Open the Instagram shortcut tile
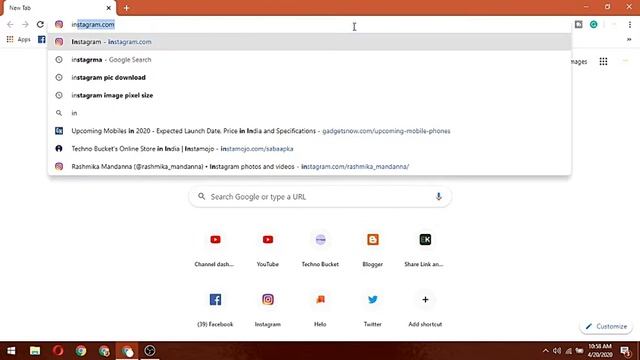Viewport: 640px width, 360px height. (x=268, y=310)
